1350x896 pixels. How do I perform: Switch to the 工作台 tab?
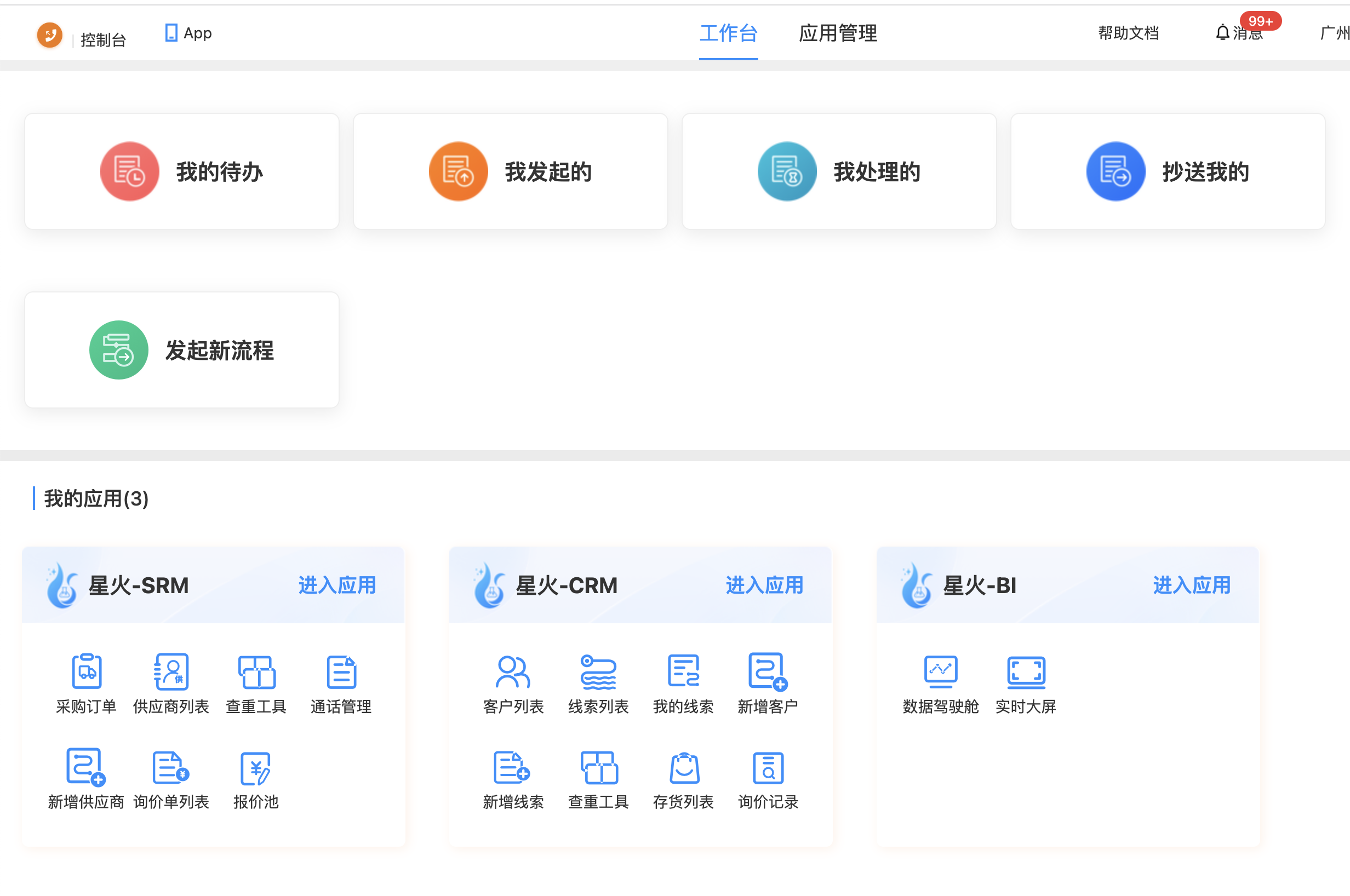pos(728,33)
